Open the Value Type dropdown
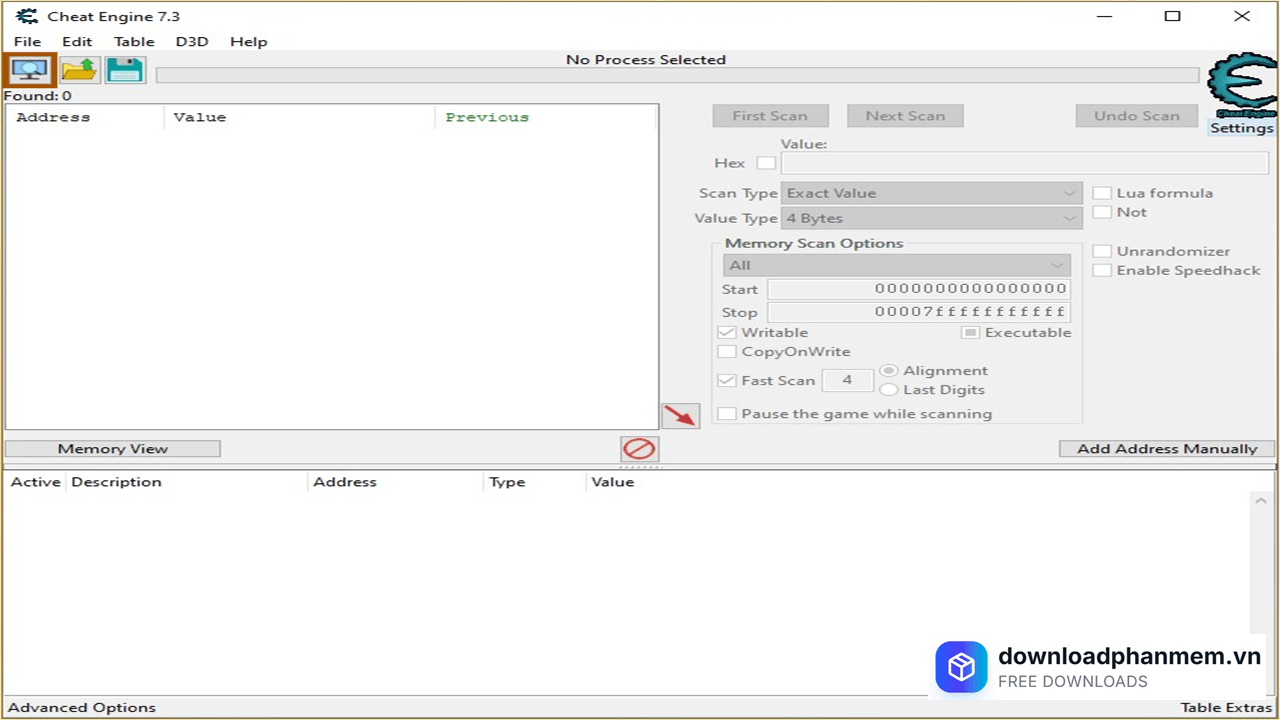 tap(930, 218)
